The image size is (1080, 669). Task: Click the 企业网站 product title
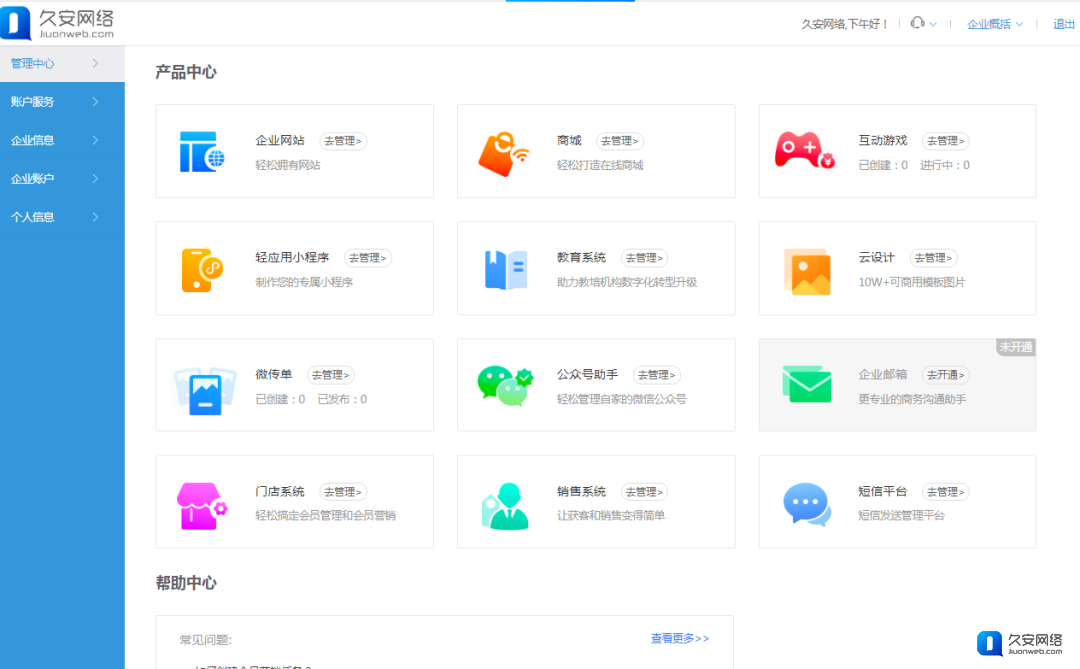tap(280, 141)
